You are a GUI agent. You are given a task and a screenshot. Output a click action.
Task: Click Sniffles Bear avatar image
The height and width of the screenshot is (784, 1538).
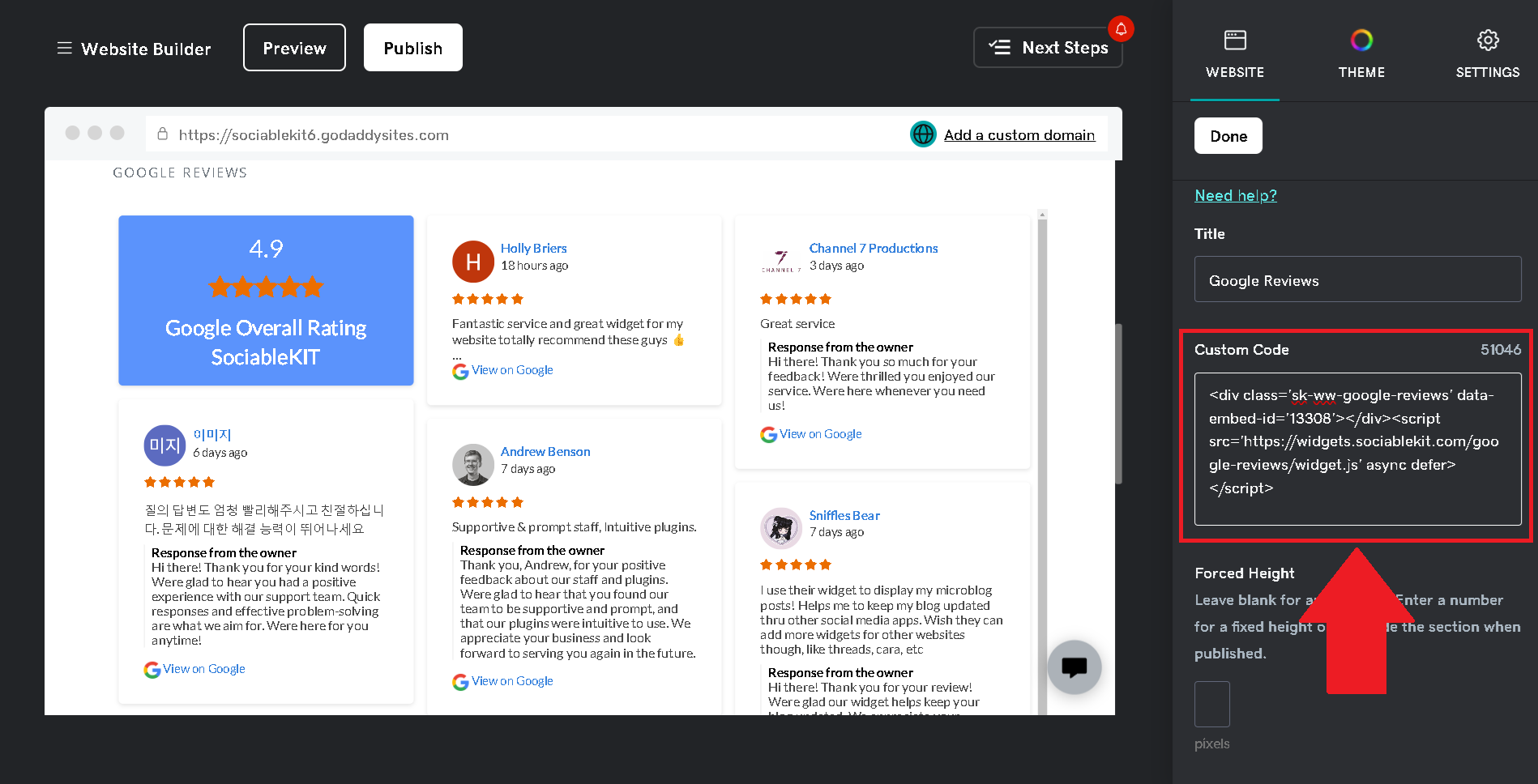coord(781,528)
